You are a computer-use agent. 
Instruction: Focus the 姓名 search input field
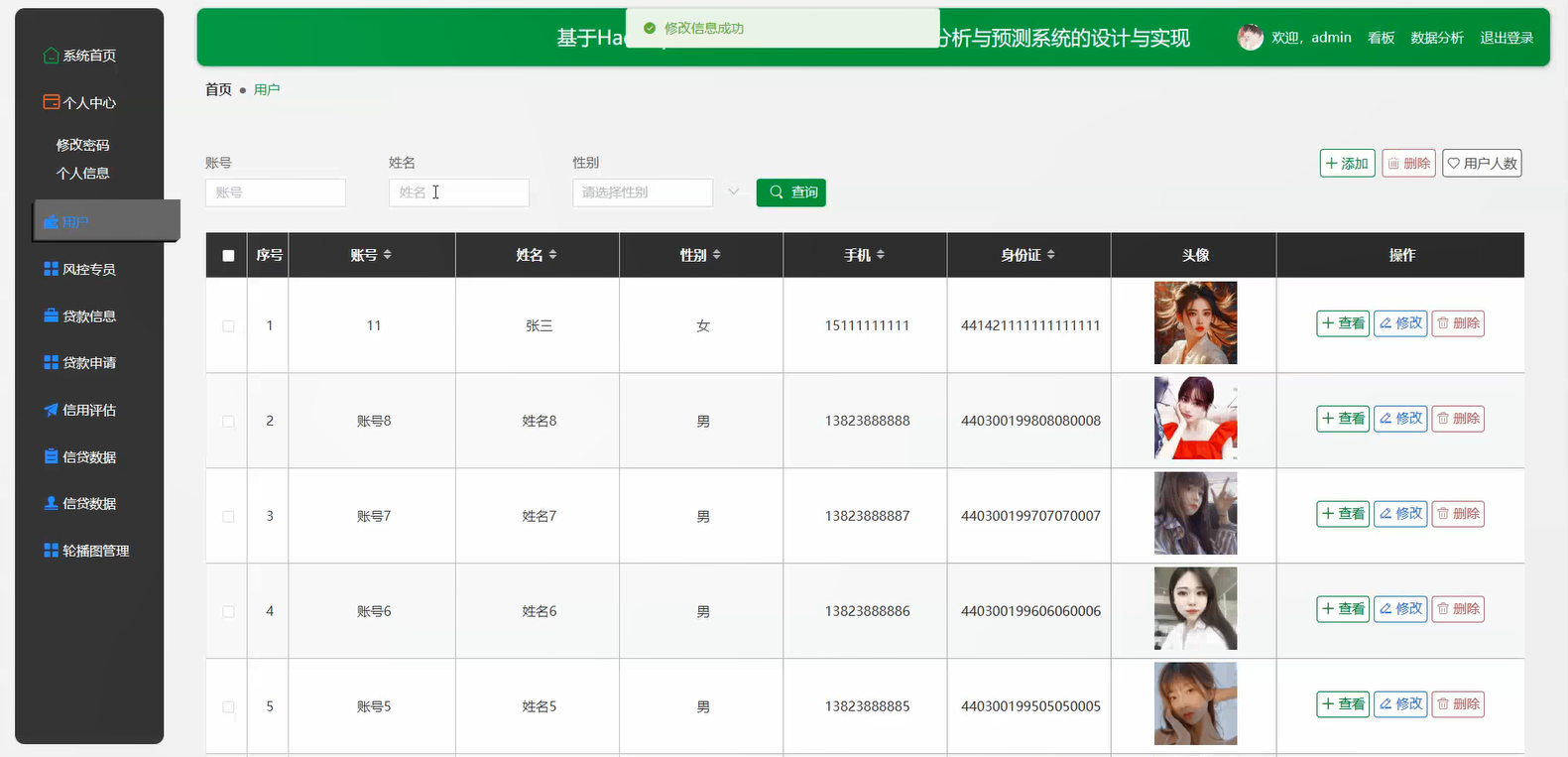click(459, 192)
